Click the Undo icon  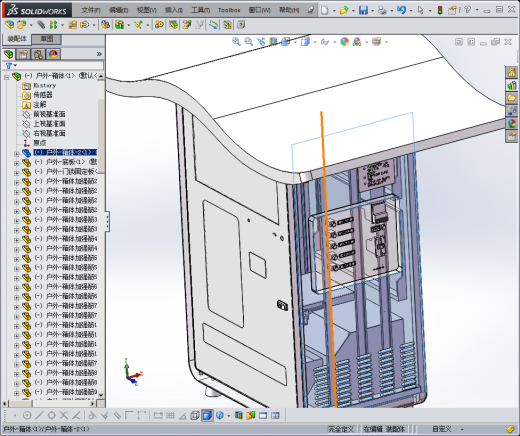pyautogui.click(x=402, y=10)
